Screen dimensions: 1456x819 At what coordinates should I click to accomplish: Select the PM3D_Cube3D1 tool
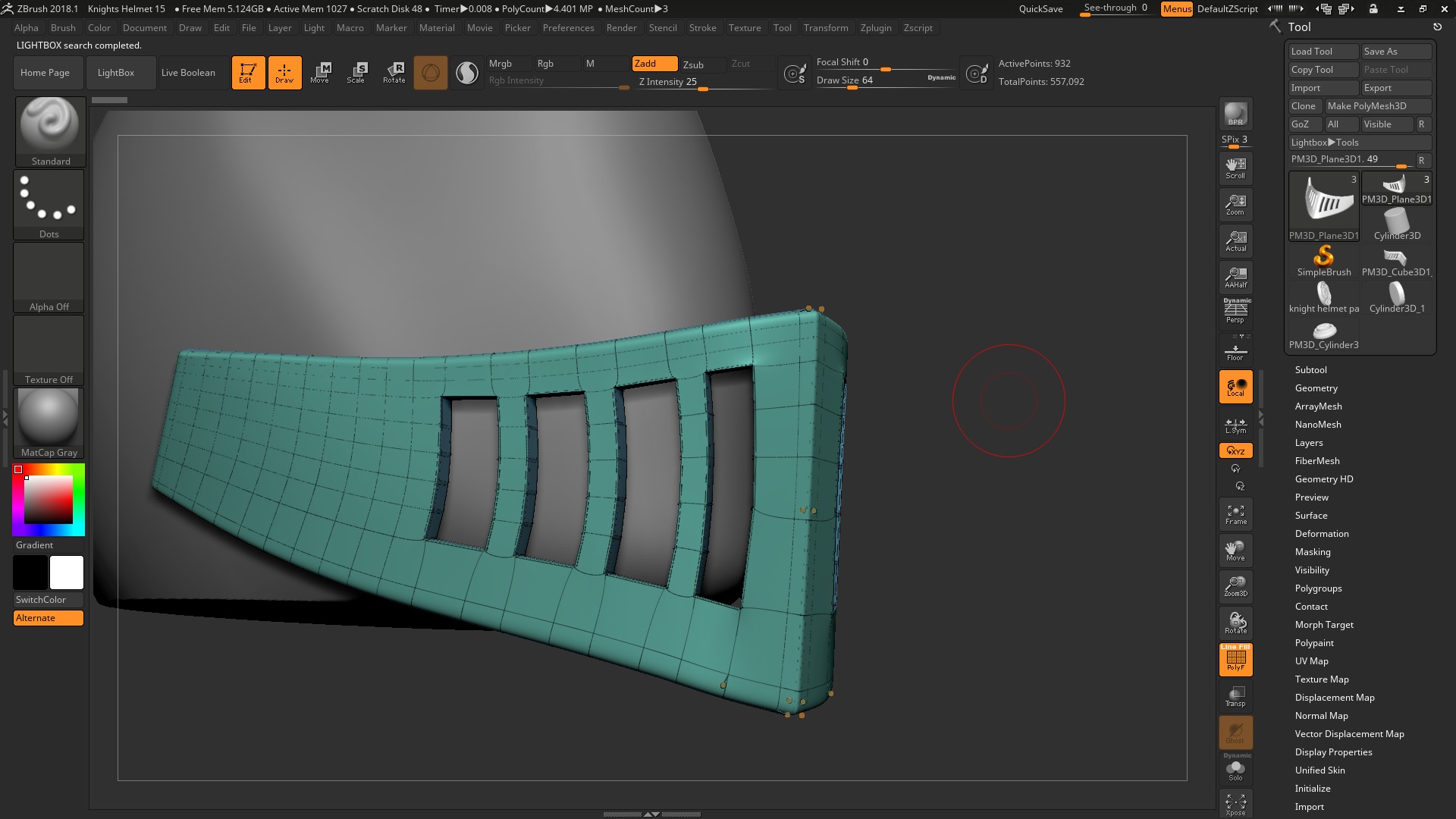point(1396,261)
